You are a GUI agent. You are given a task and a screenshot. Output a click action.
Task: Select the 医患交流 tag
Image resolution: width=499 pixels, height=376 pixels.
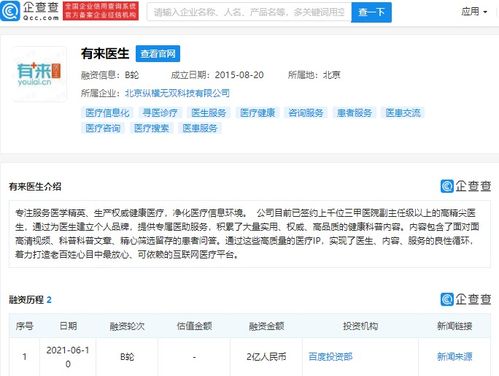click(x=403, y=113)
